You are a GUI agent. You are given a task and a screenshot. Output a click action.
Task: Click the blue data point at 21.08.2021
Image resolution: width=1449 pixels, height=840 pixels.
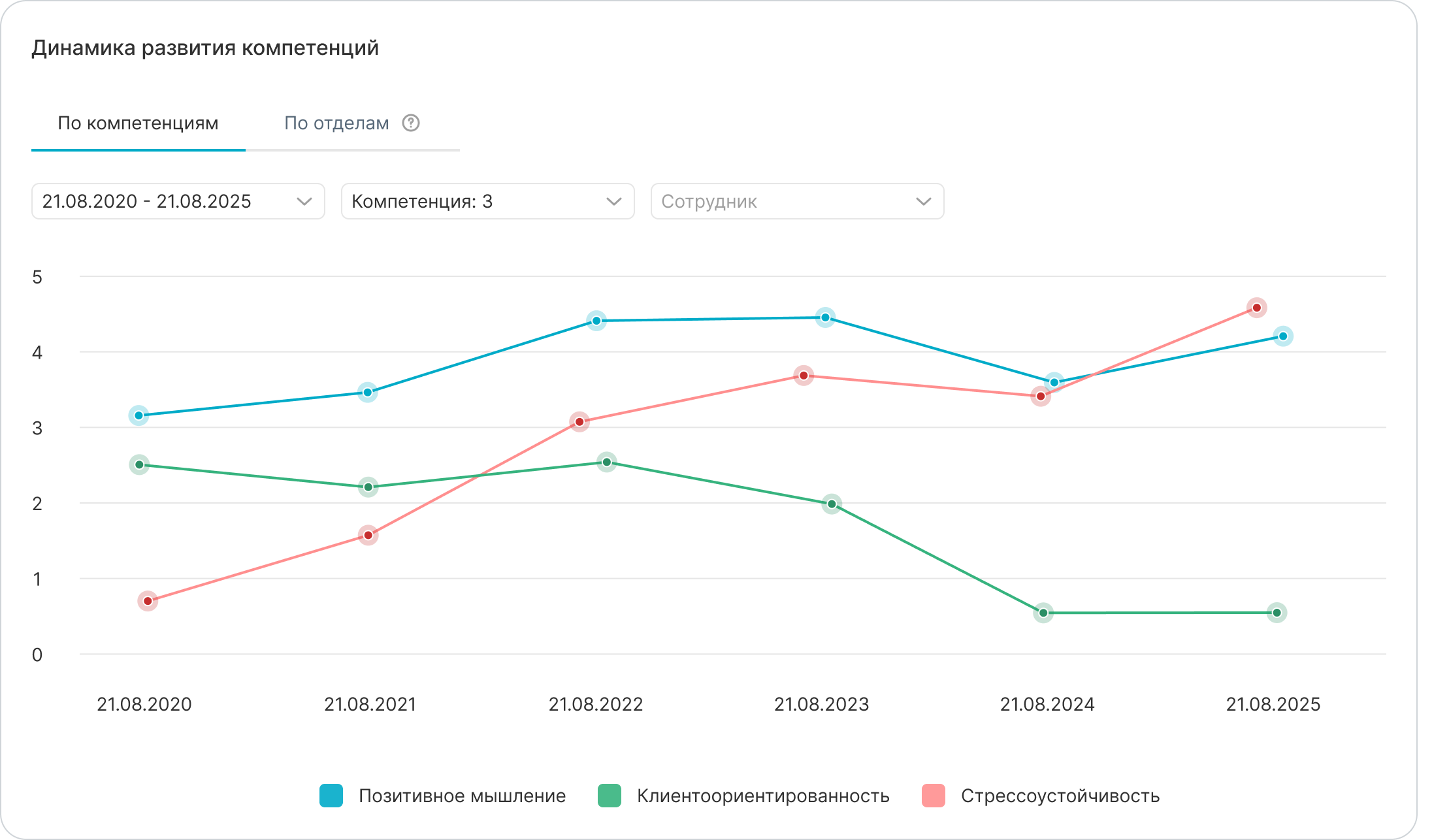[368, 393]
